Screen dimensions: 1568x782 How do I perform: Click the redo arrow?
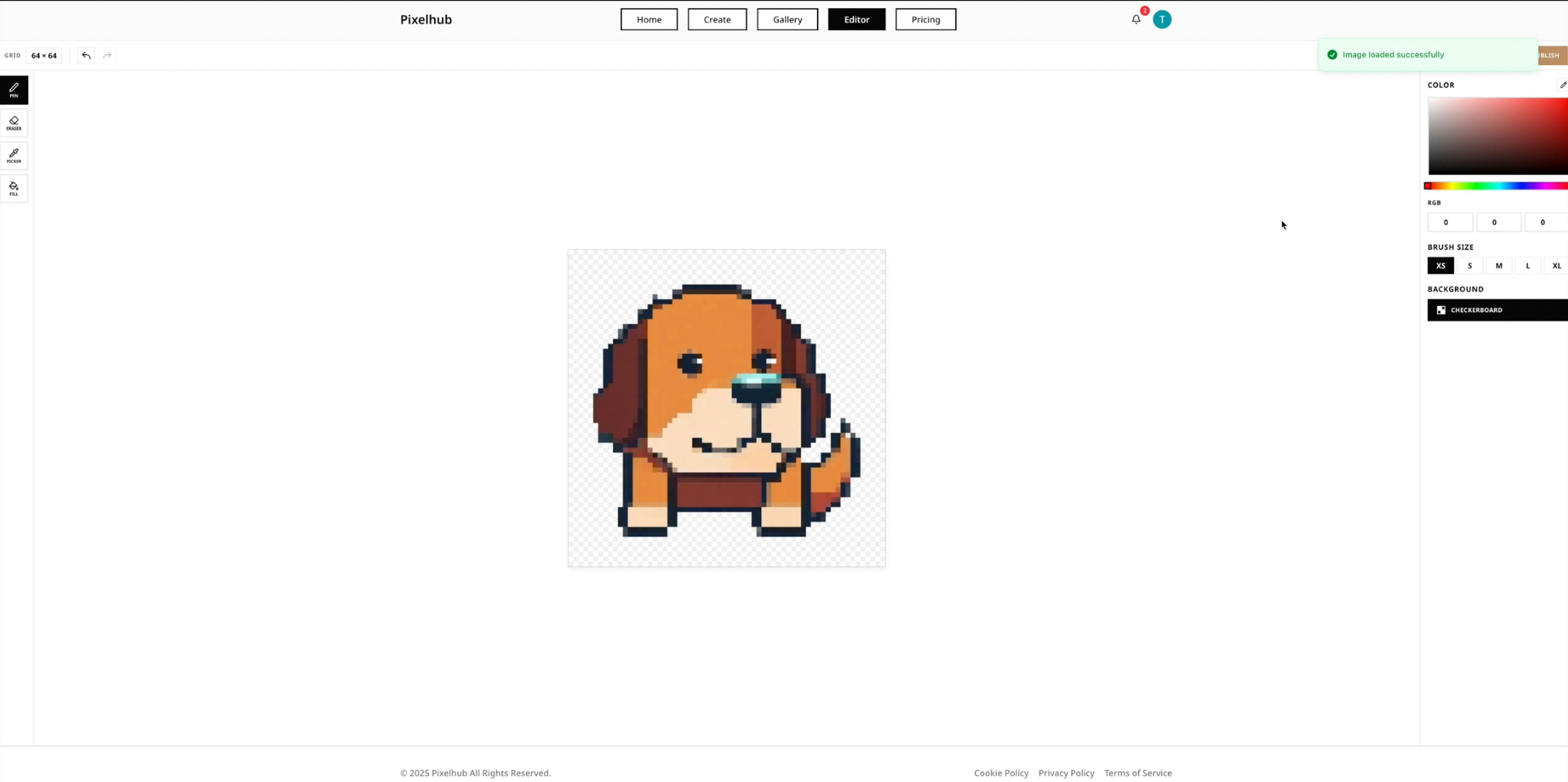tap(107, 55)
